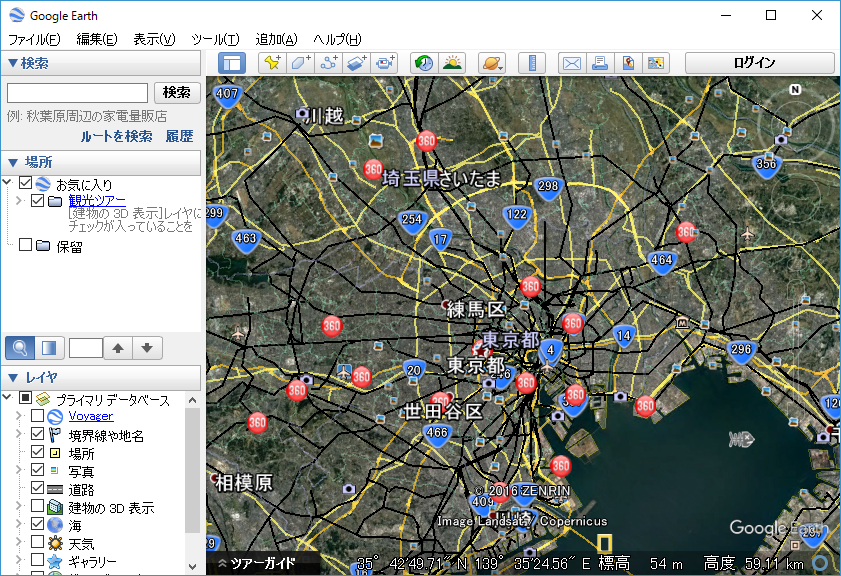Check the 天気 layer checkbox

pyautogui.click(x=38, y=542)
